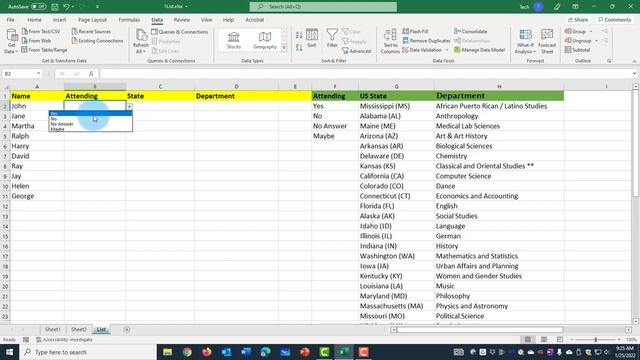This screenshot has width=640, height=360.
Task: Click taskbar Type here to search box
Action: (x=88, y=352)
